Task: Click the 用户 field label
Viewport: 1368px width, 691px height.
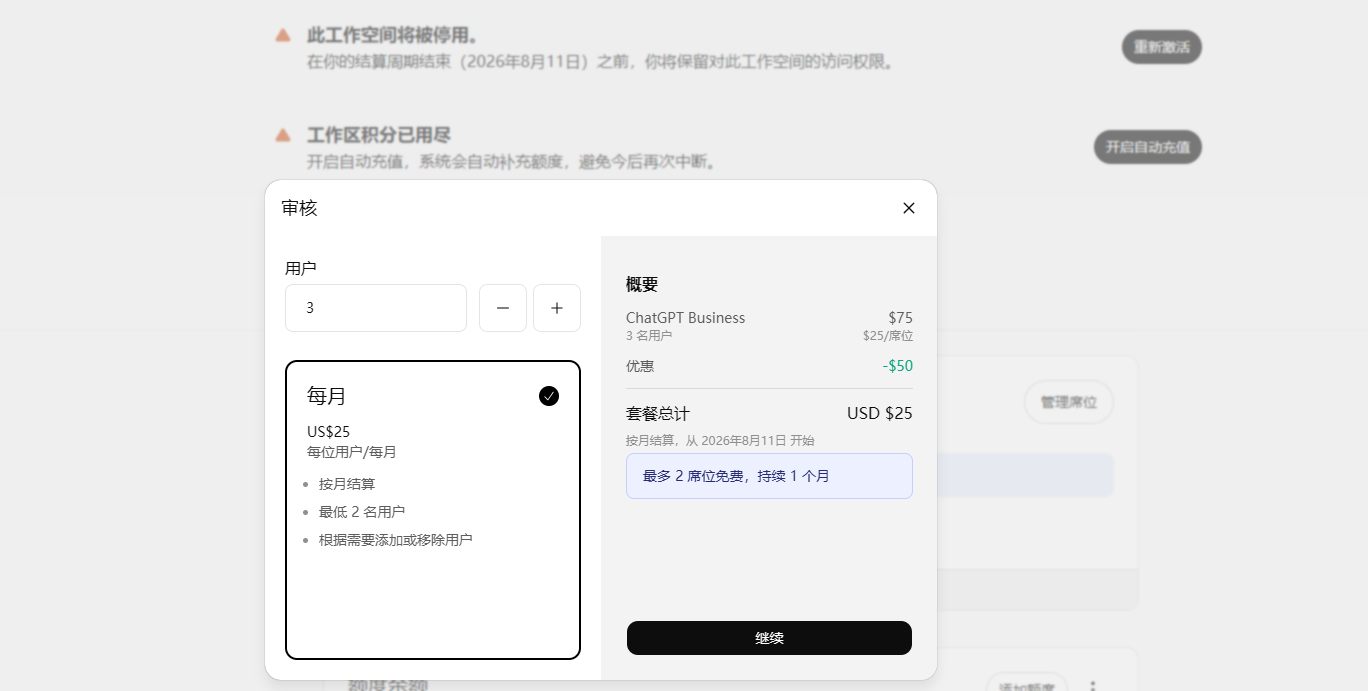Action: pos(301,268)
